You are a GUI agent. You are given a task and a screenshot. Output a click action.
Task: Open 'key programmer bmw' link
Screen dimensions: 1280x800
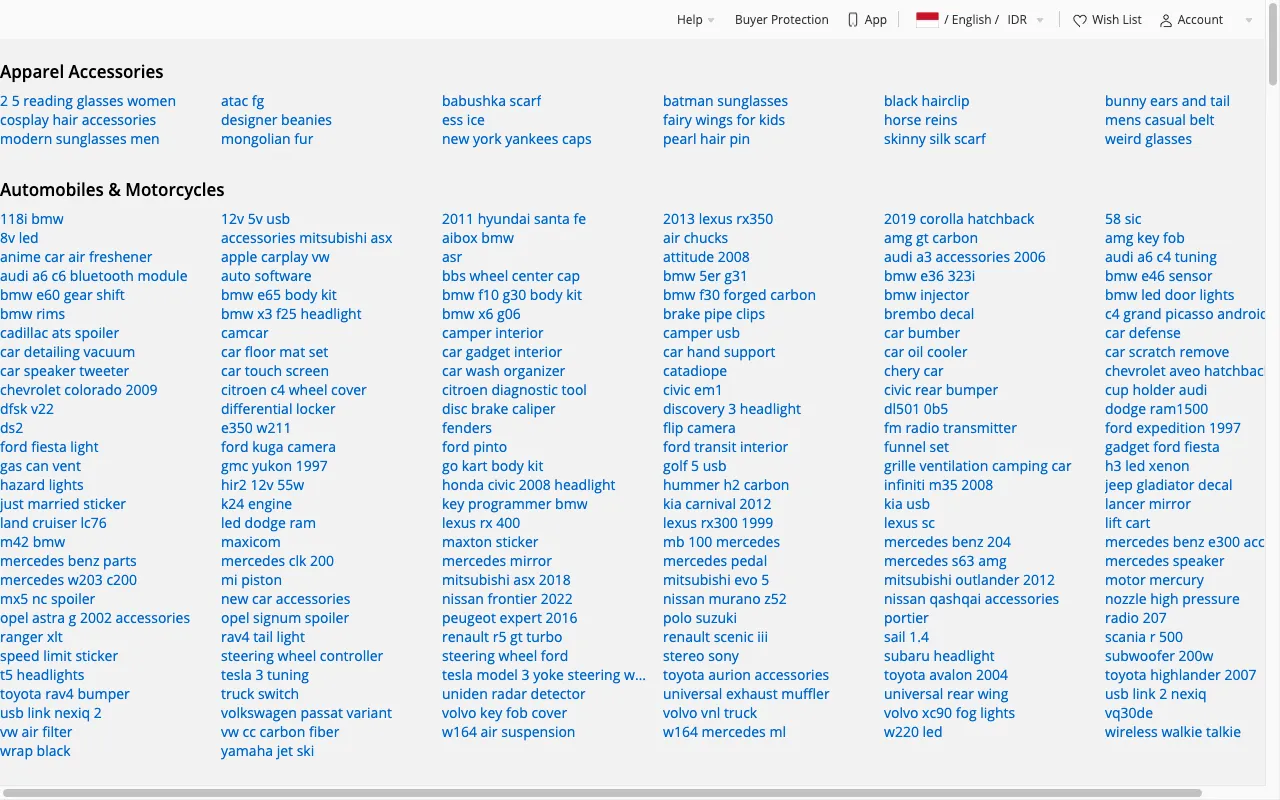[515, 504]
